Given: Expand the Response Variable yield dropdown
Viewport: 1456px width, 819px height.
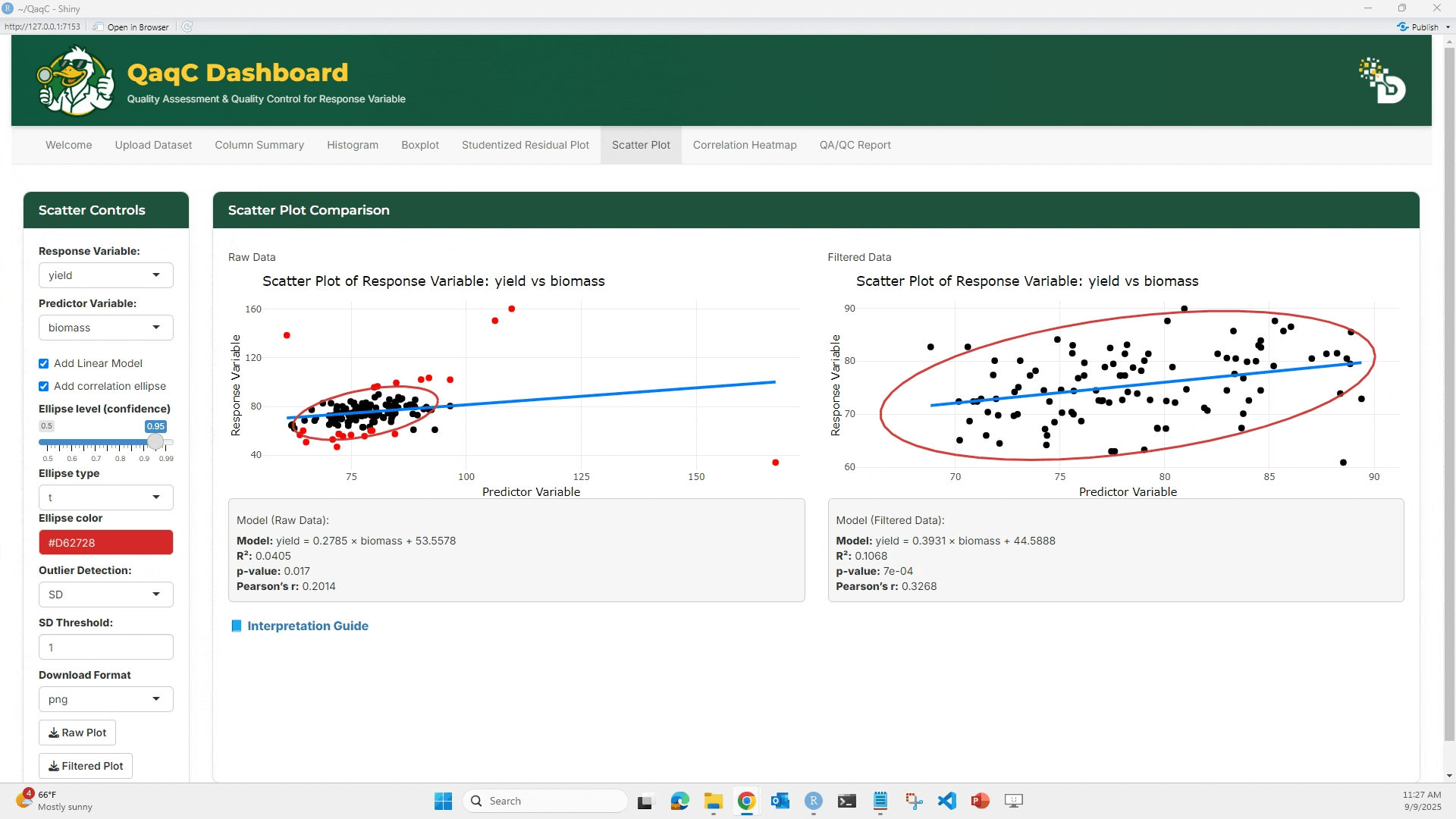Looking at the screenshot, I should [106, 275].
